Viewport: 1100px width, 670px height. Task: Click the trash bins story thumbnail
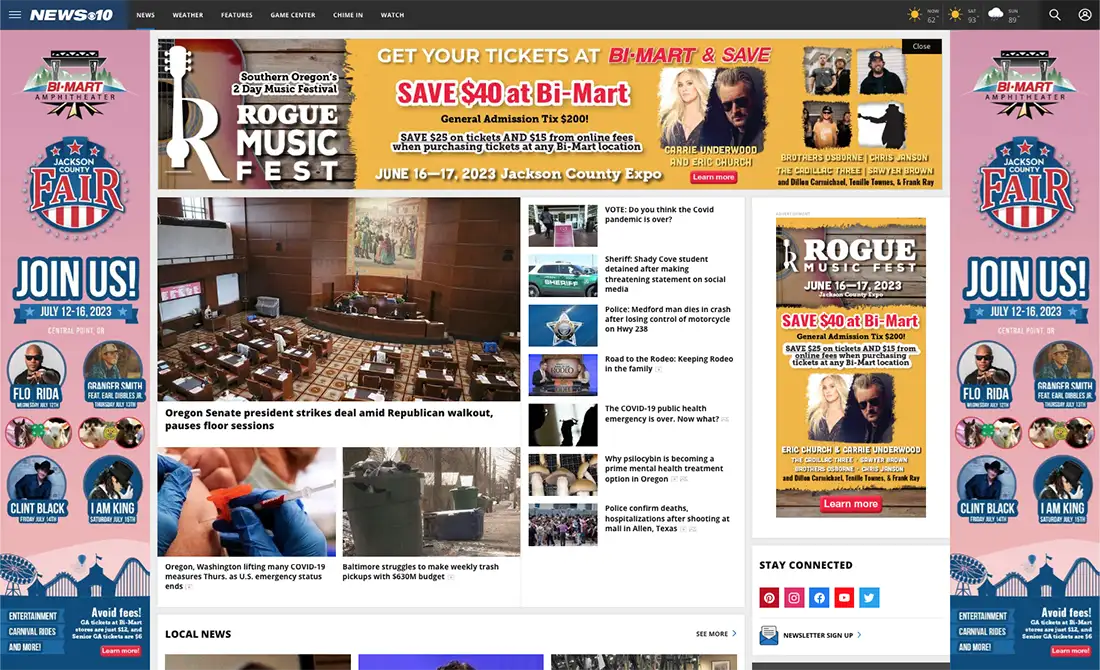pyautogui.click(x=431, y=502)
